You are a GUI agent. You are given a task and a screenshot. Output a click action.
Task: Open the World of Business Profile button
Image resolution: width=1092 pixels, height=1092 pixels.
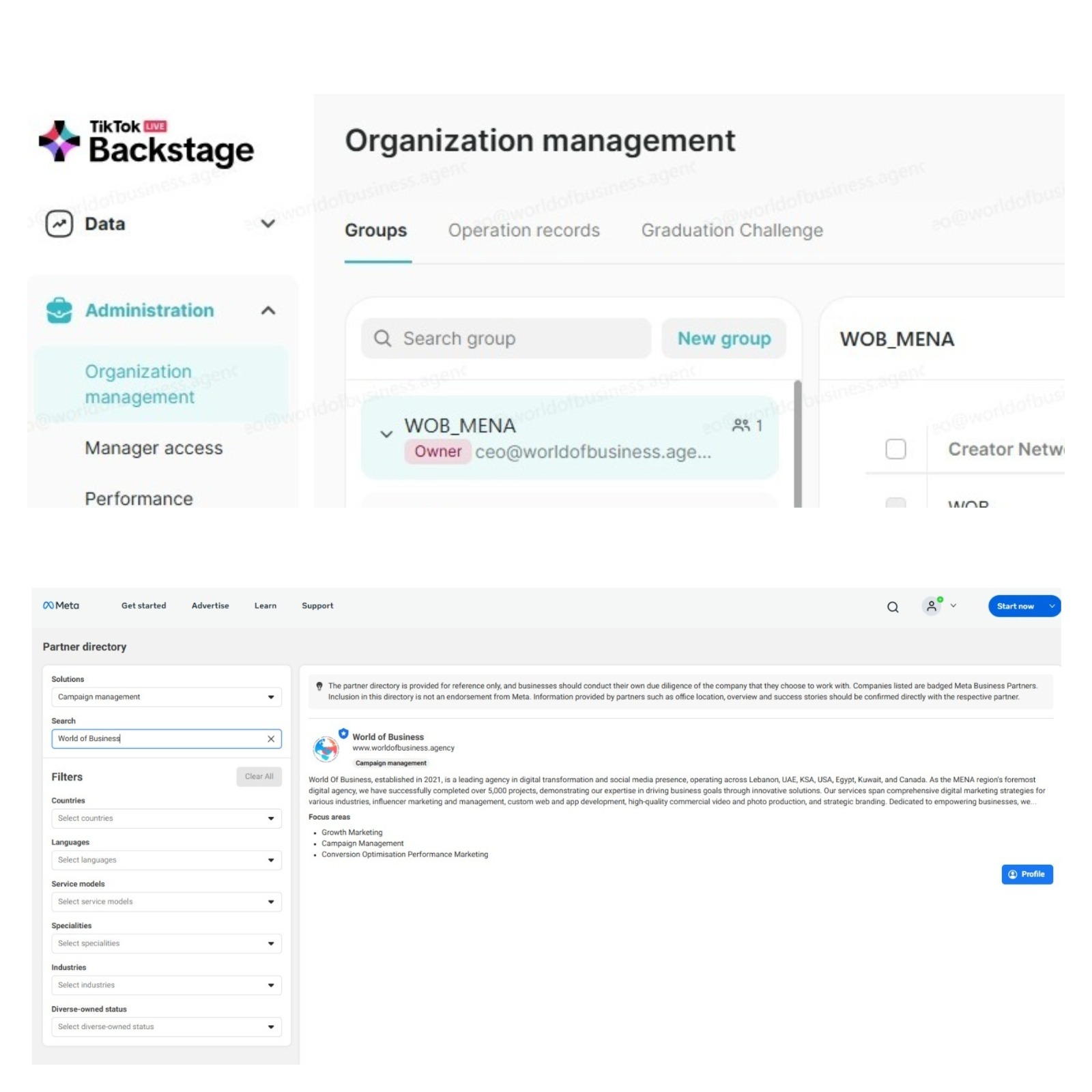[x=1026, y=874]
